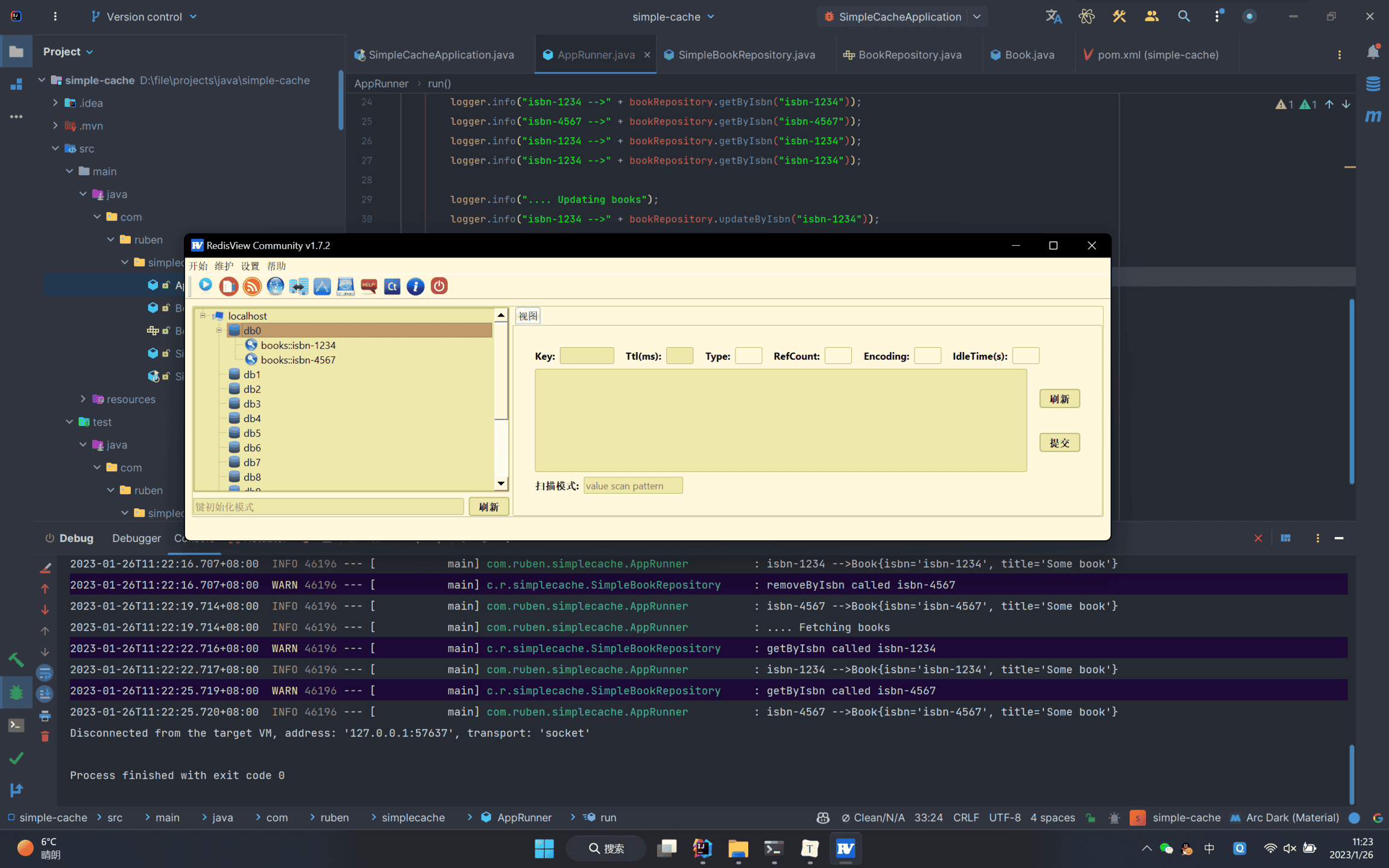The height and width of the screenshot is (868, 1389).
Task: Open the 维护 menu in RedisView
Action: pyautogui.click(x=224, y=266)
